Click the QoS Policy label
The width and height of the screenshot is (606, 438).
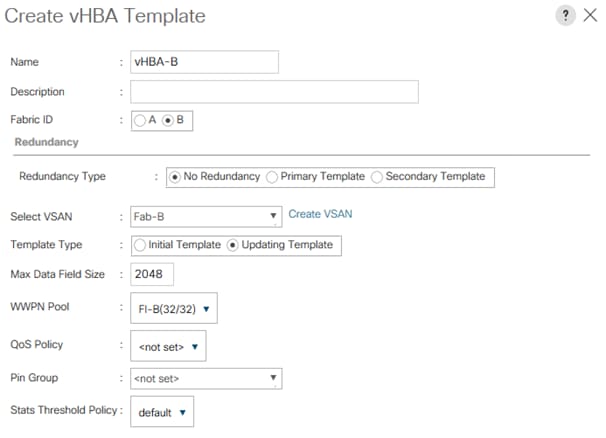click(37, 344)
